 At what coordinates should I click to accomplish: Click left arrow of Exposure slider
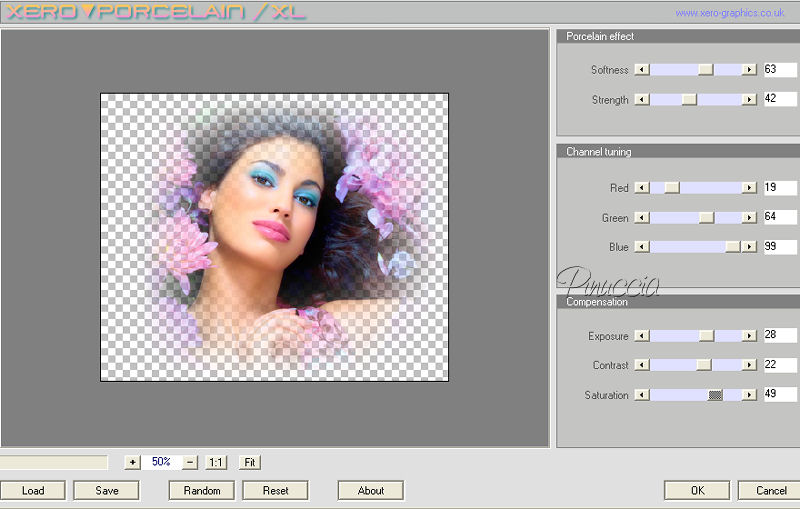tap(642, 336)
